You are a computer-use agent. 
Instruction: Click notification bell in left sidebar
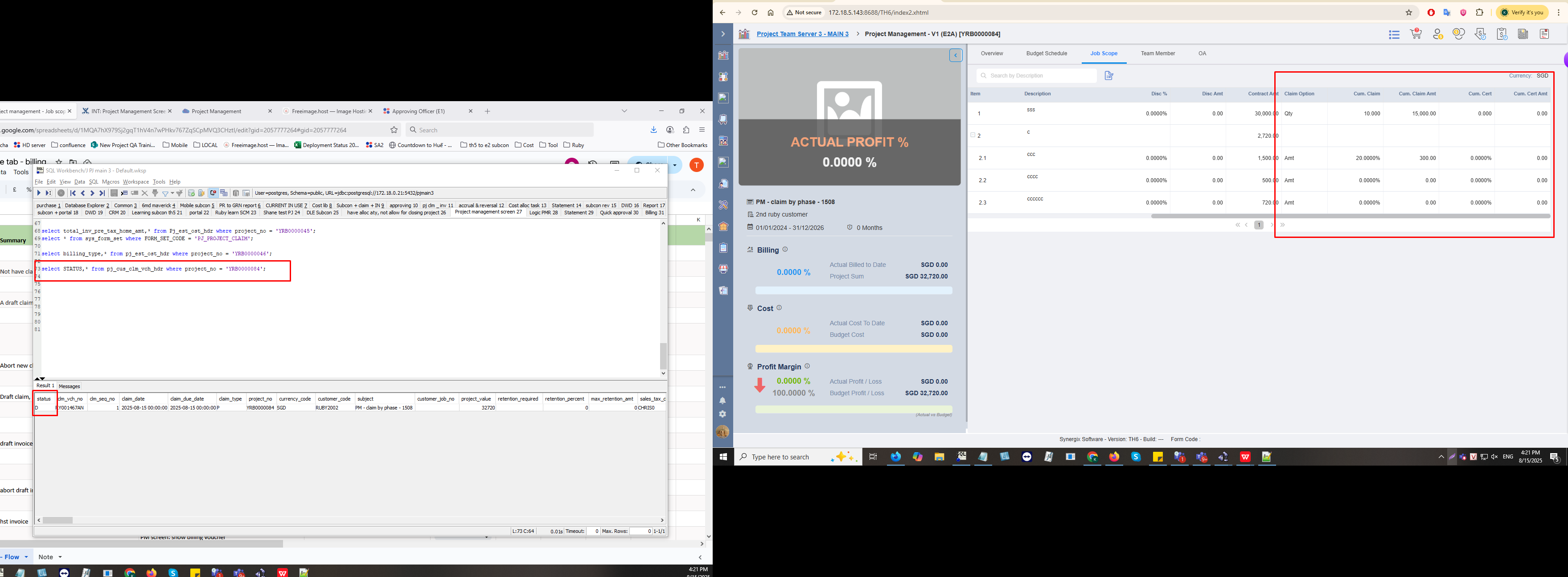coord(722,401)
